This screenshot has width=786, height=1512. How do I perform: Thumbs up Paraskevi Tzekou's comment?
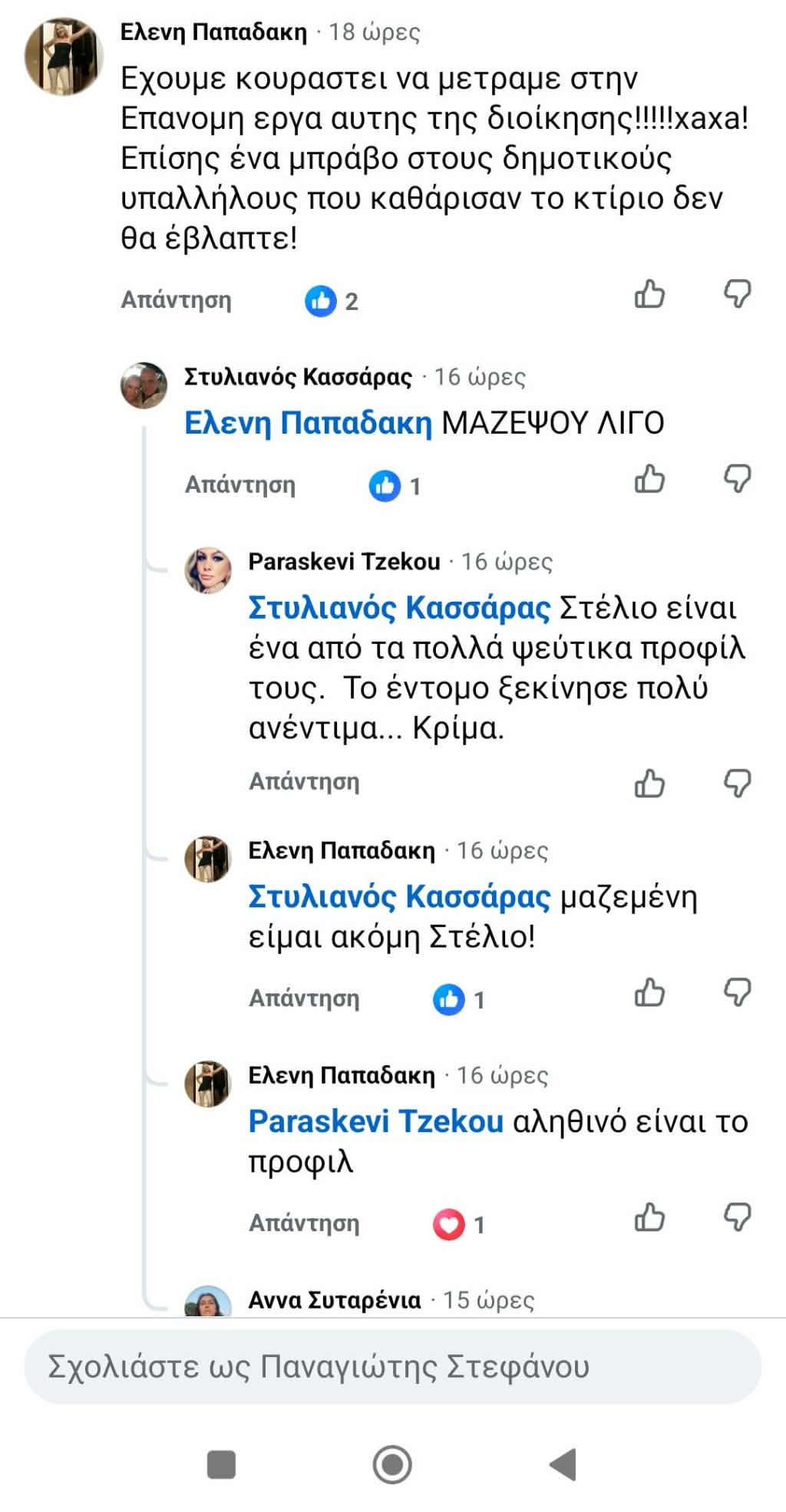(649, 784)
